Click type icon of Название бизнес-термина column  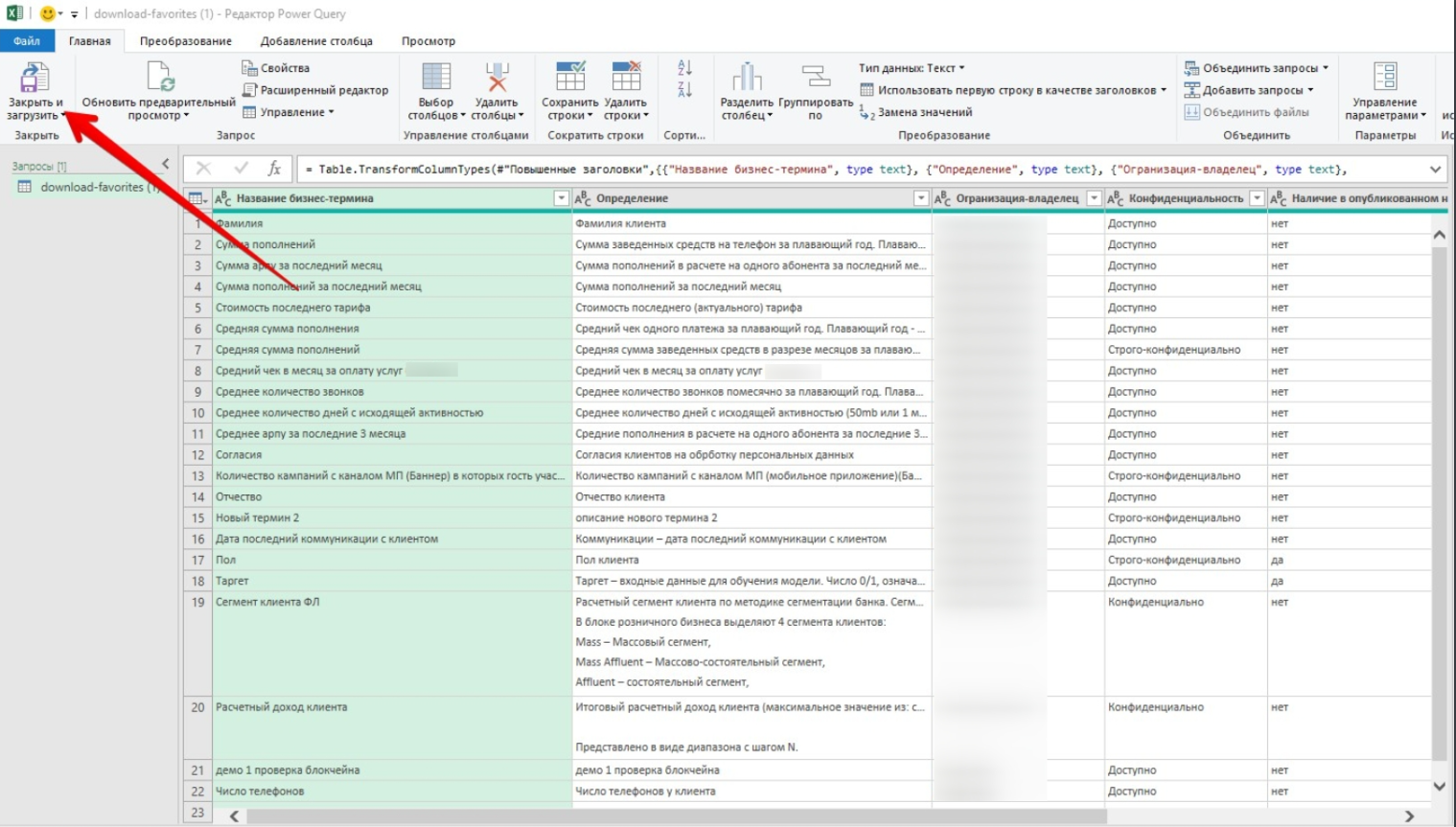[223, 198]
